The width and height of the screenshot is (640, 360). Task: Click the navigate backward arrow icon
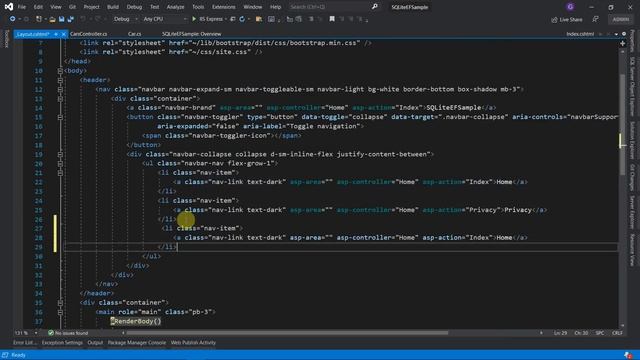click(x=13, y=19)
